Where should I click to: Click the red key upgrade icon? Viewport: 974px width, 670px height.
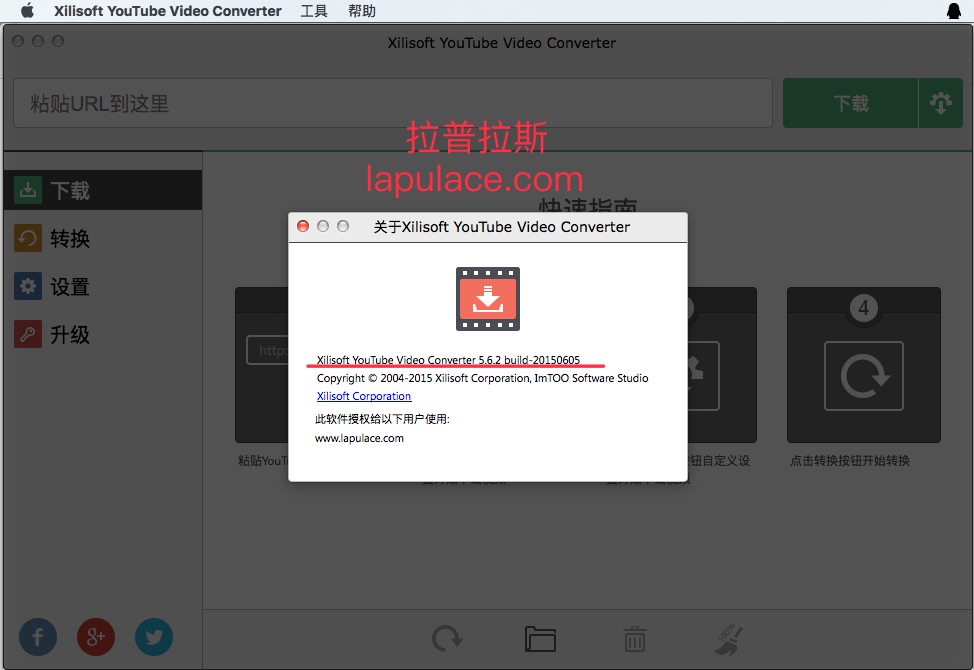pos(28,335)
